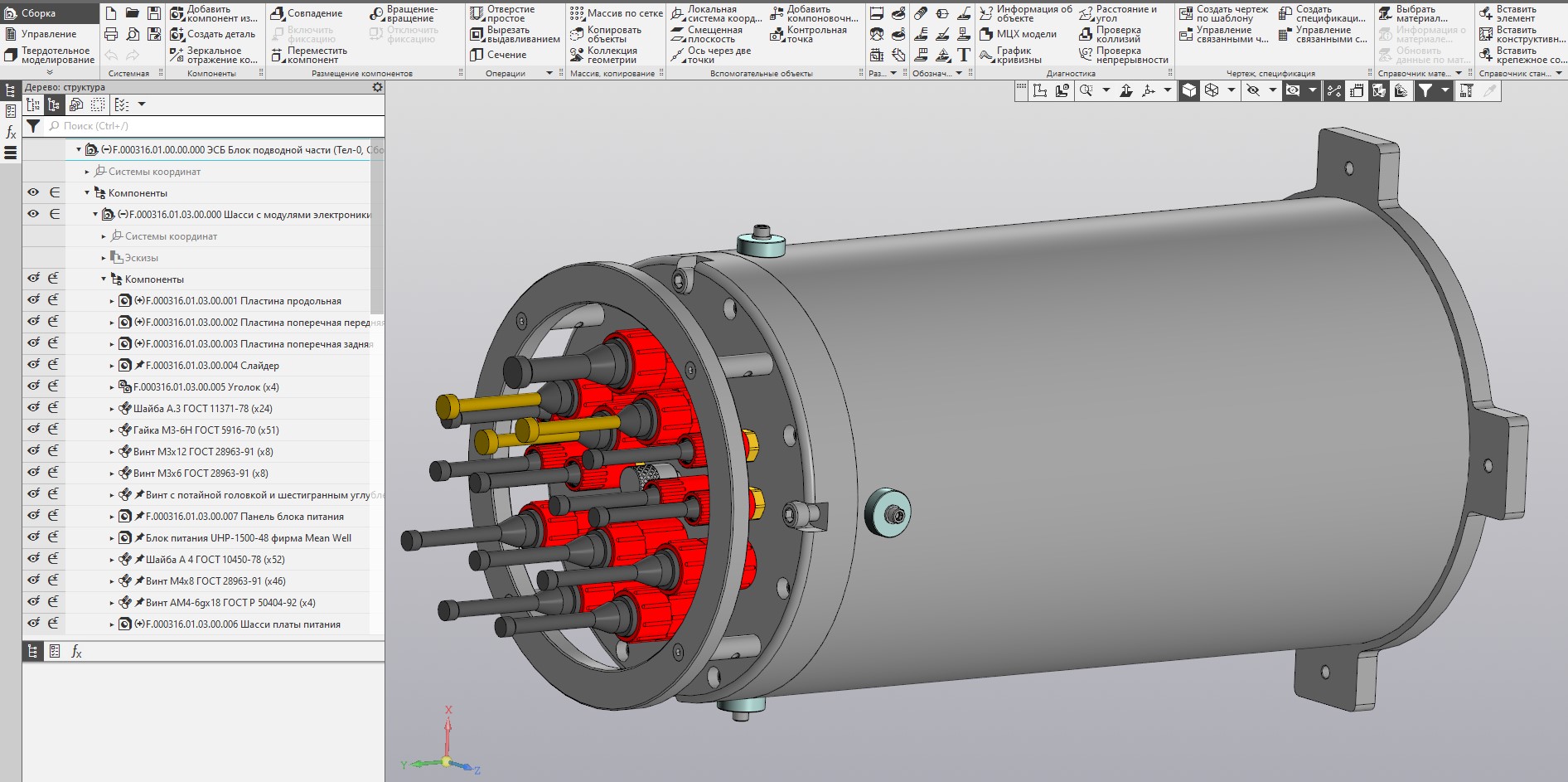This screenshot has width=1568, height=782.
Task: Open tree panel settings gear
Action: (x=377, y=87)
